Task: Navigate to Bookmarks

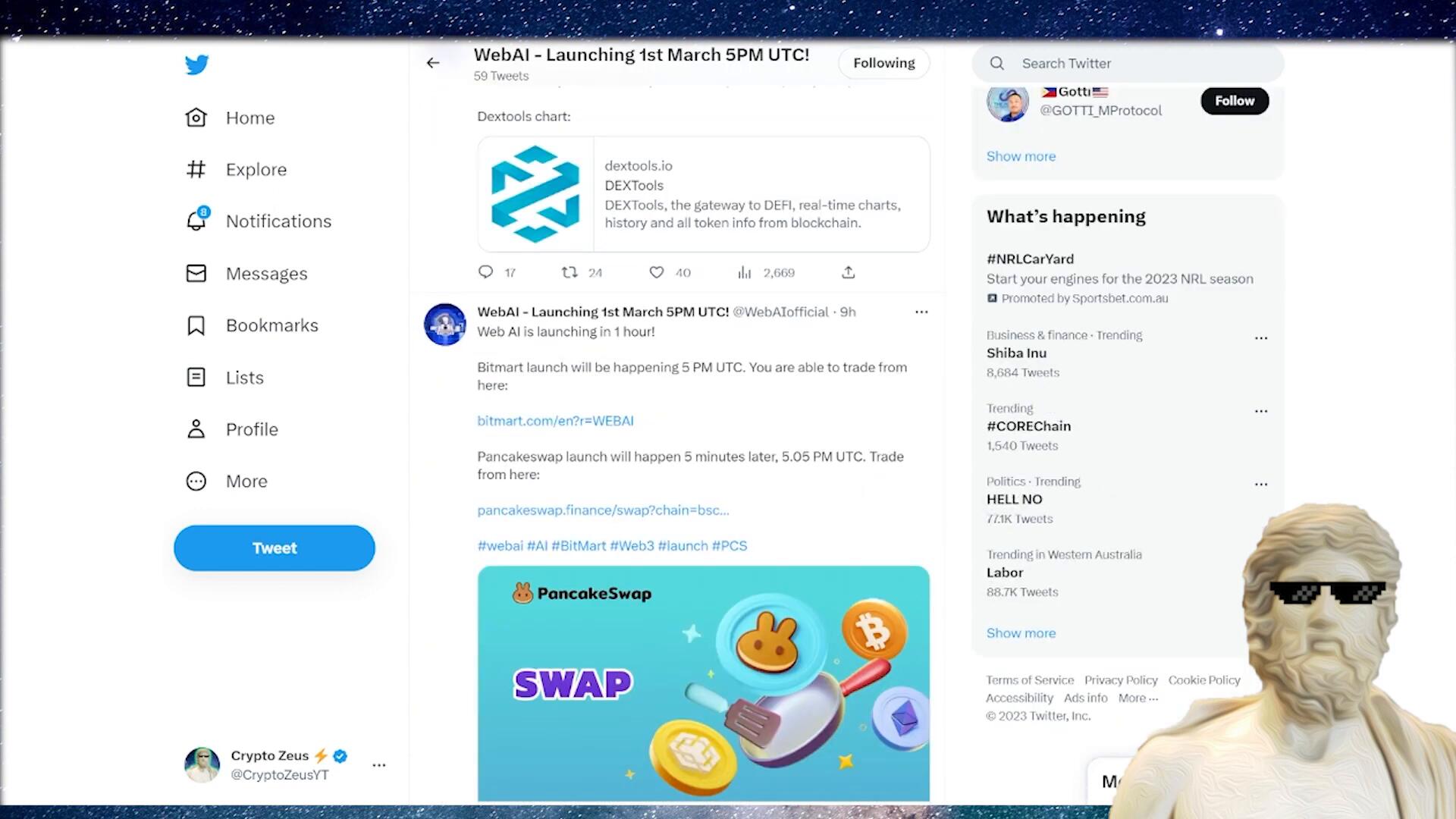Action: pos(271,325)
